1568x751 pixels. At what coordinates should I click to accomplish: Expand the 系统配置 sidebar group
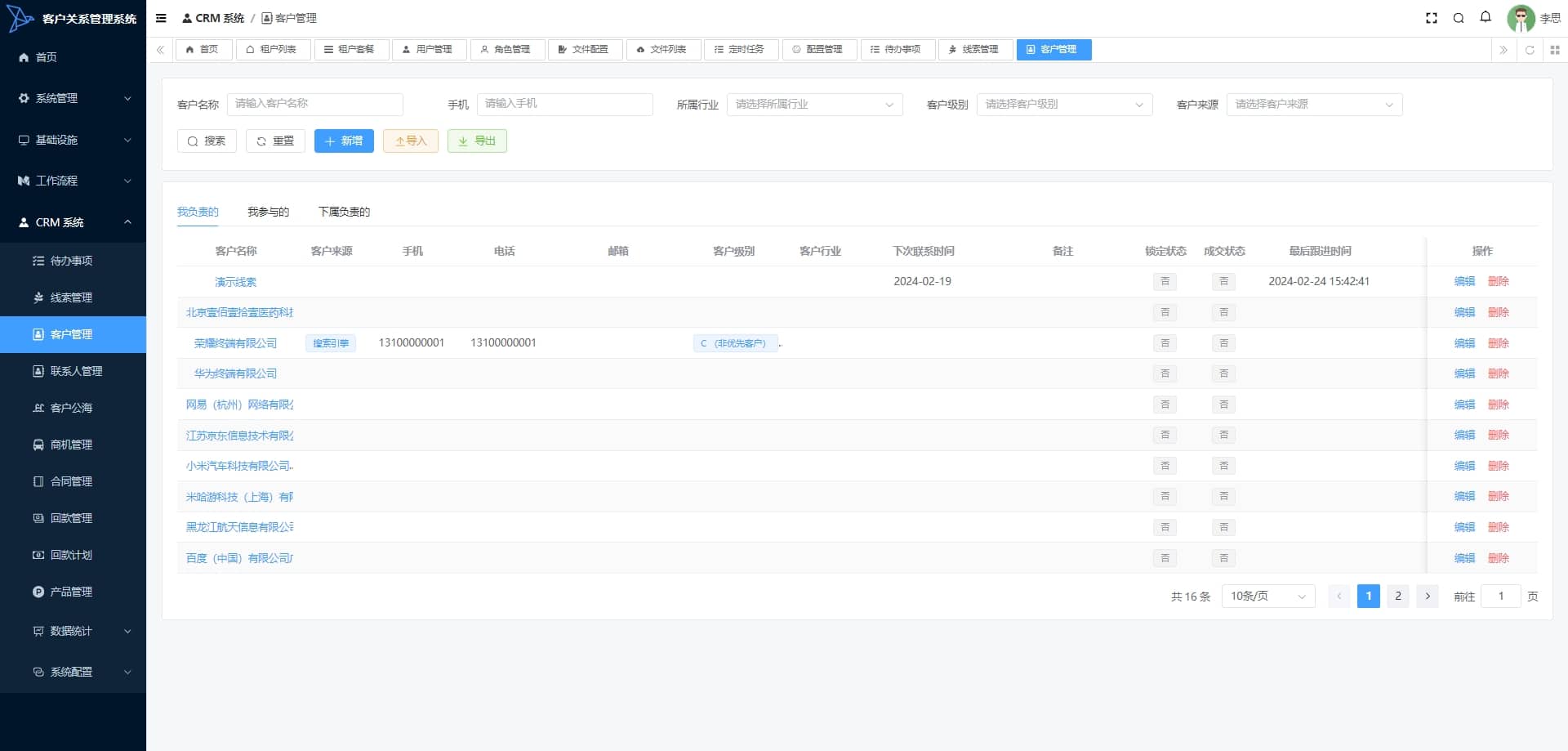coord(73,672)
